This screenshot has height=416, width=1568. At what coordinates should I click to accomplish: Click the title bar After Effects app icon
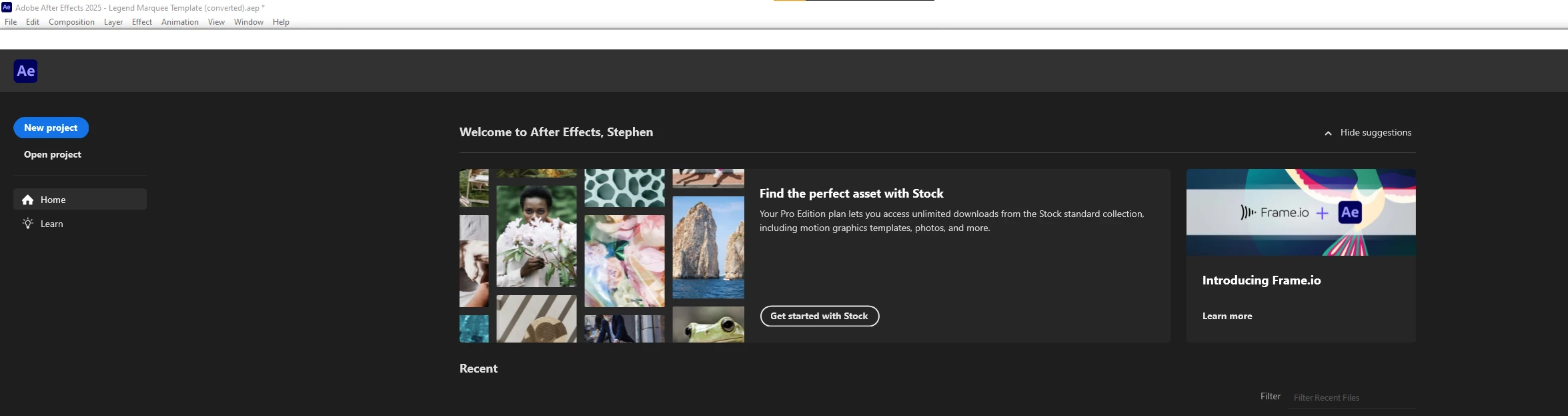click(7, 7)
